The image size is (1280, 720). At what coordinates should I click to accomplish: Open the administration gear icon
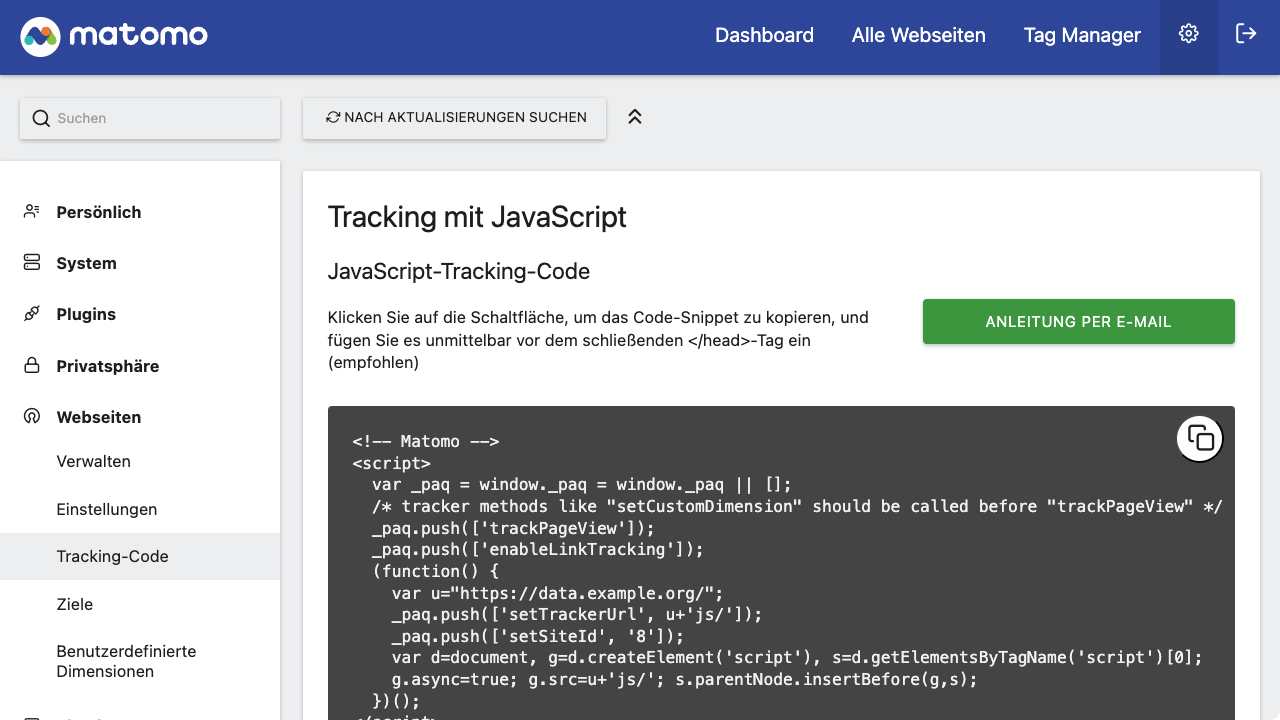1188,34
